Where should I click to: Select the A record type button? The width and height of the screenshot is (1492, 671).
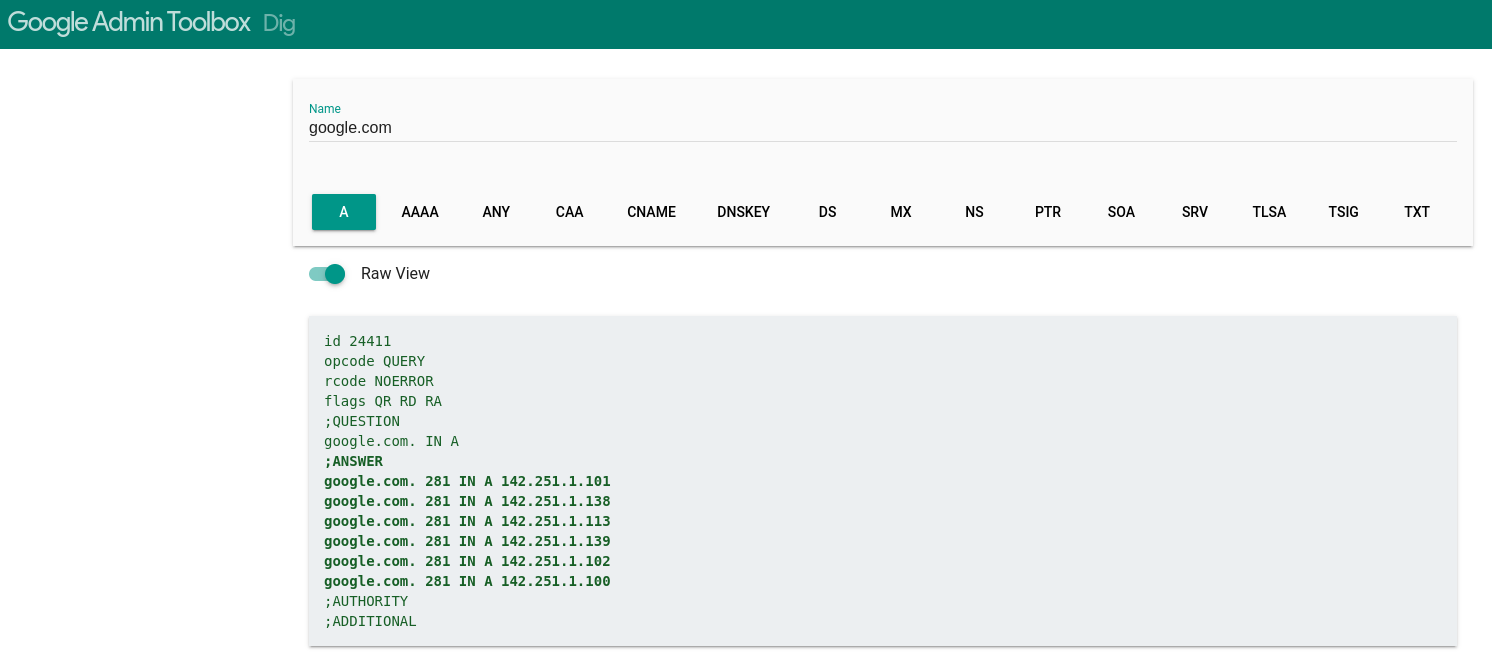pyautogui.click(x=343, y=212)
